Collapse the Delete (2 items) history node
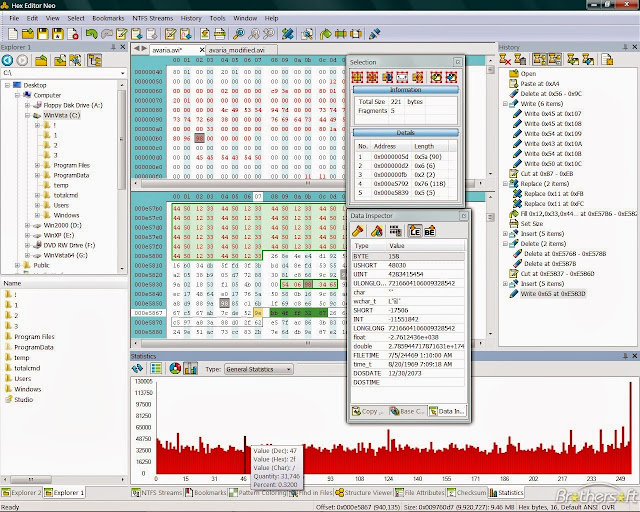This screenshot has height=512, width=640. click(505, 244)
